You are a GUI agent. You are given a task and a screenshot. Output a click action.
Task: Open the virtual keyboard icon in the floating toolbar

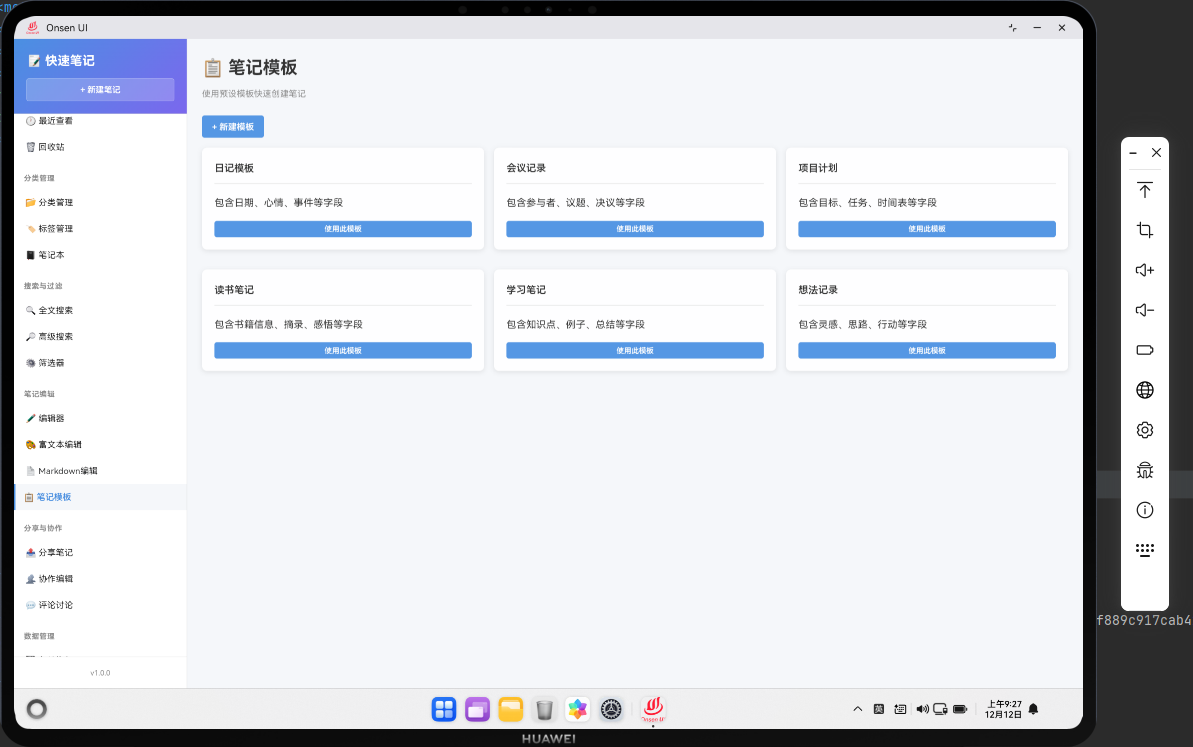point(1144,549)
